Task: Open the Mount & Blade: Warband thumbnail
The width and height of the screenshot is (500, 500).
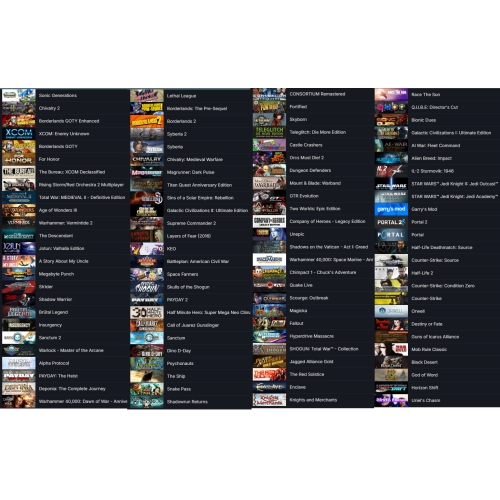Action: point(269,183)
